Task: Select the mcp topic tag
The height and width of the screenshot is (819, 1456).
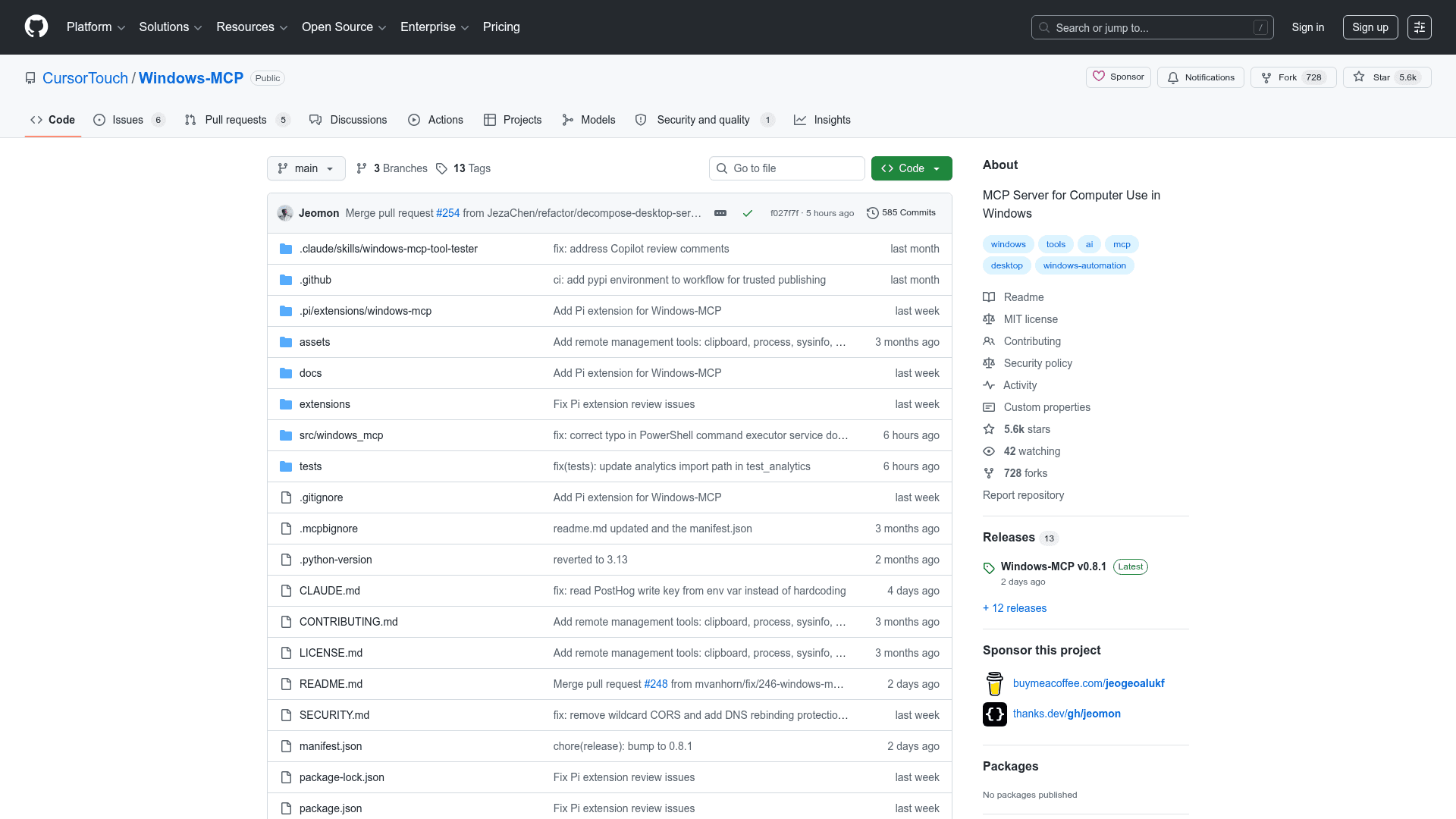Action: [x=1122, y=244]
